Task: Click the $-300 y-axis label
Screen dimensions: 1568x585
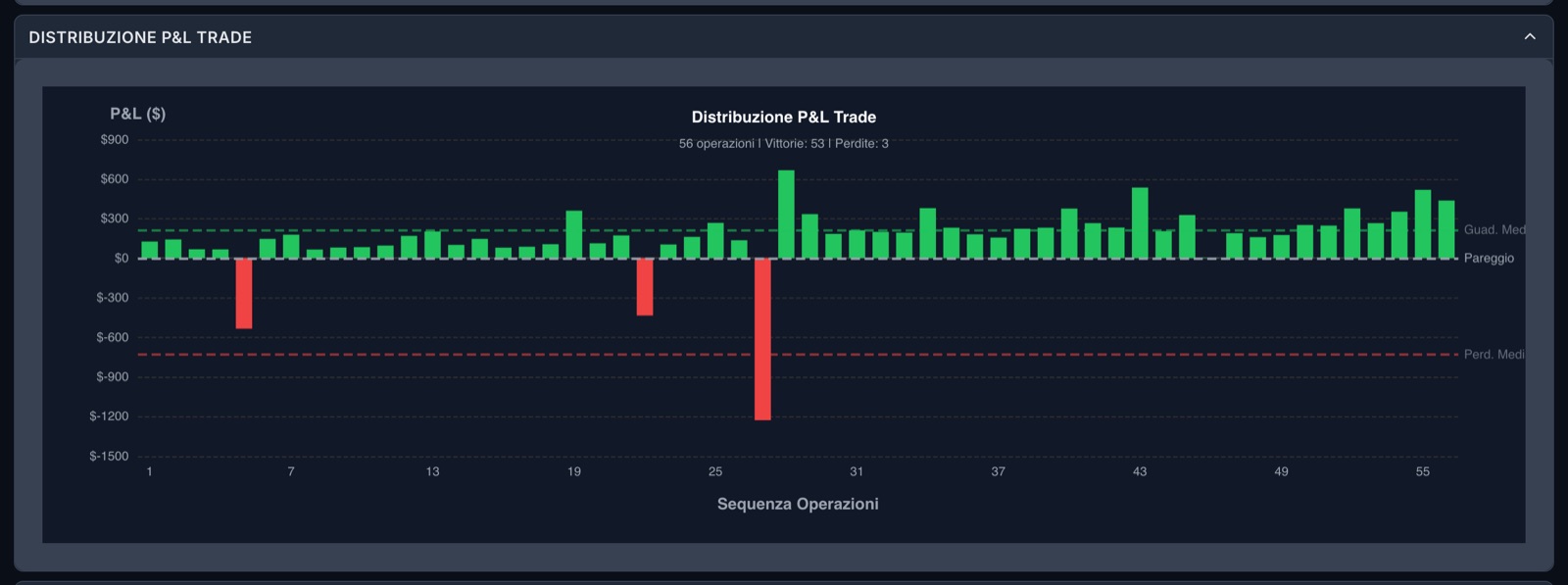Action: point(113,298)
